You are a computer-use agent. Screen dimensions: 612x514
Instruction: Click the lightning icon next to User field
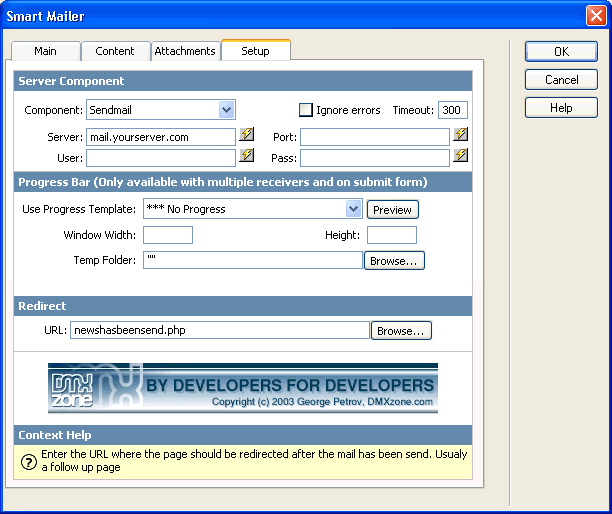point(247,155)
